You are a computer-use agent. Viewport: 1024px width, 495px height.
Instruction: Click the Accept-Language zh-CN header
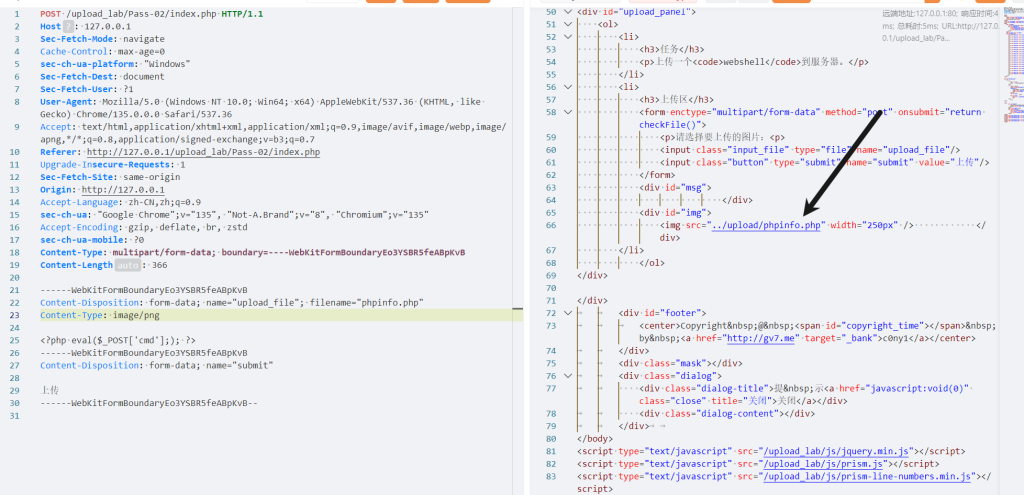click(x=120, y=202)
